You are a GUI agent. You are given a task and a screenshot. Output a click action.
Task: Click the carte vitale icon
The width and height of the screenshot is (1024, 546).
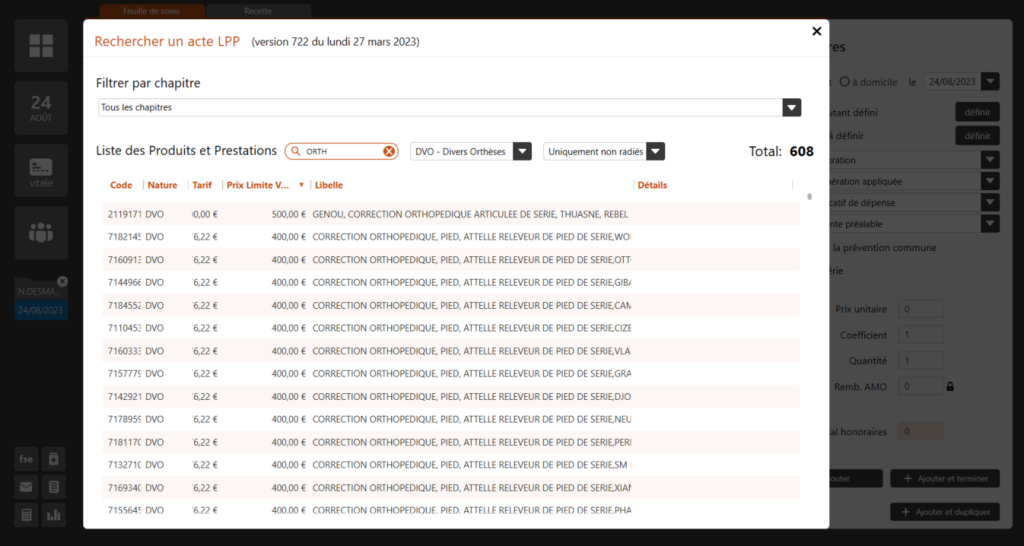tap(41, 171)
